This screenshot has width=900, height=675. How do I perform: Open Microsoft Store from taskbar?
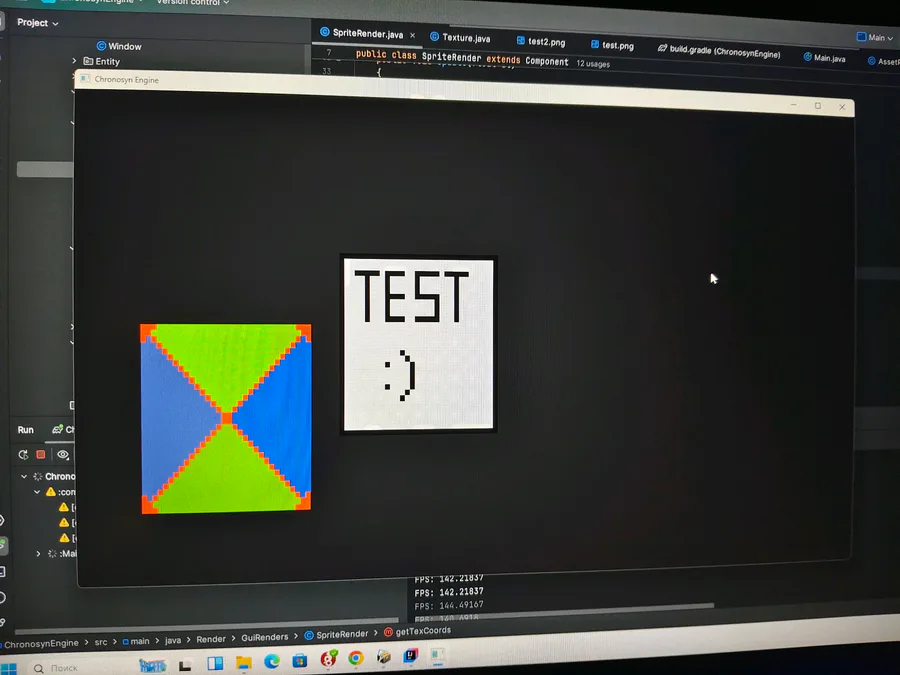coord(300,661)
